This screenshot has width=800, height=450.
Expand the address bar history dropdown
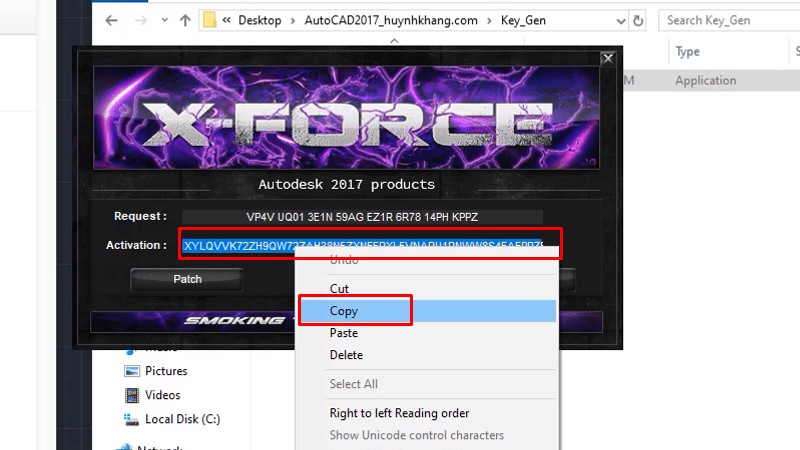(617, 20)
